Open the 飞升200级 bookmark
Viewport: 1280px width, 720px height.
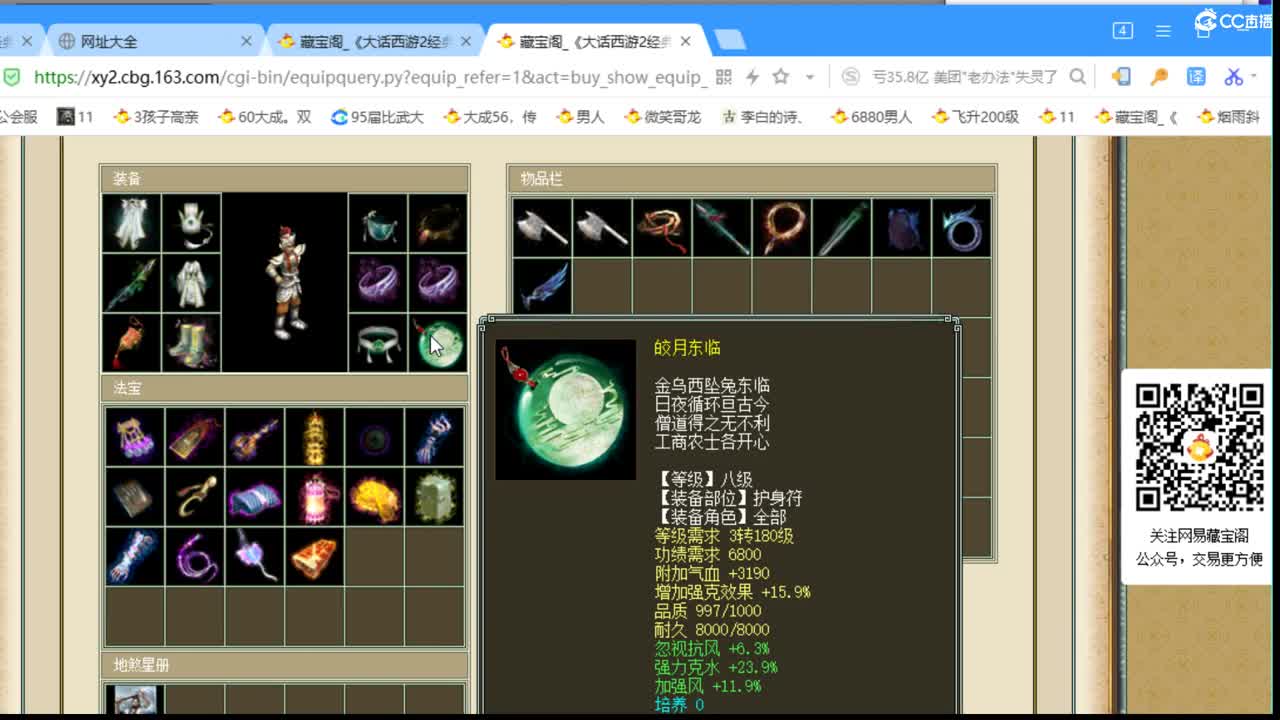(975, 117)
